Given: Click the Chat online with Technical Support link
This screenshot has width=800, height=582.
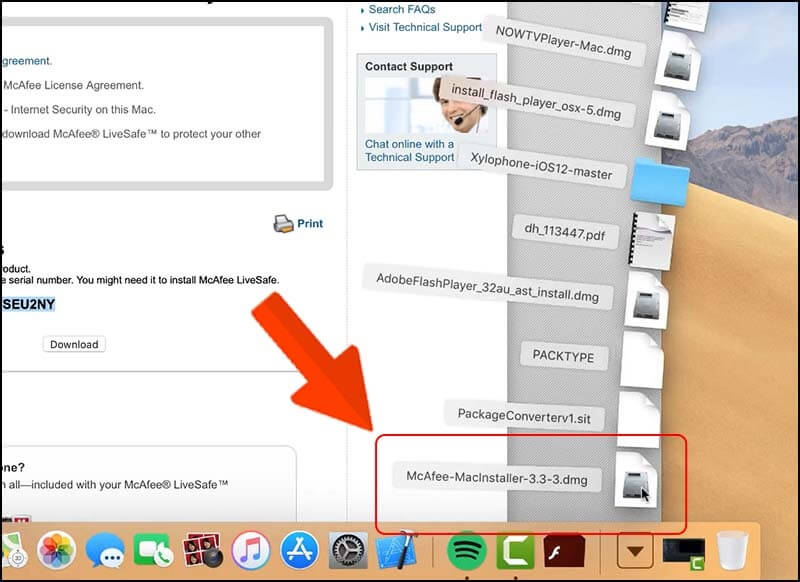Looking at the screenshot, I should click(409, 150).
